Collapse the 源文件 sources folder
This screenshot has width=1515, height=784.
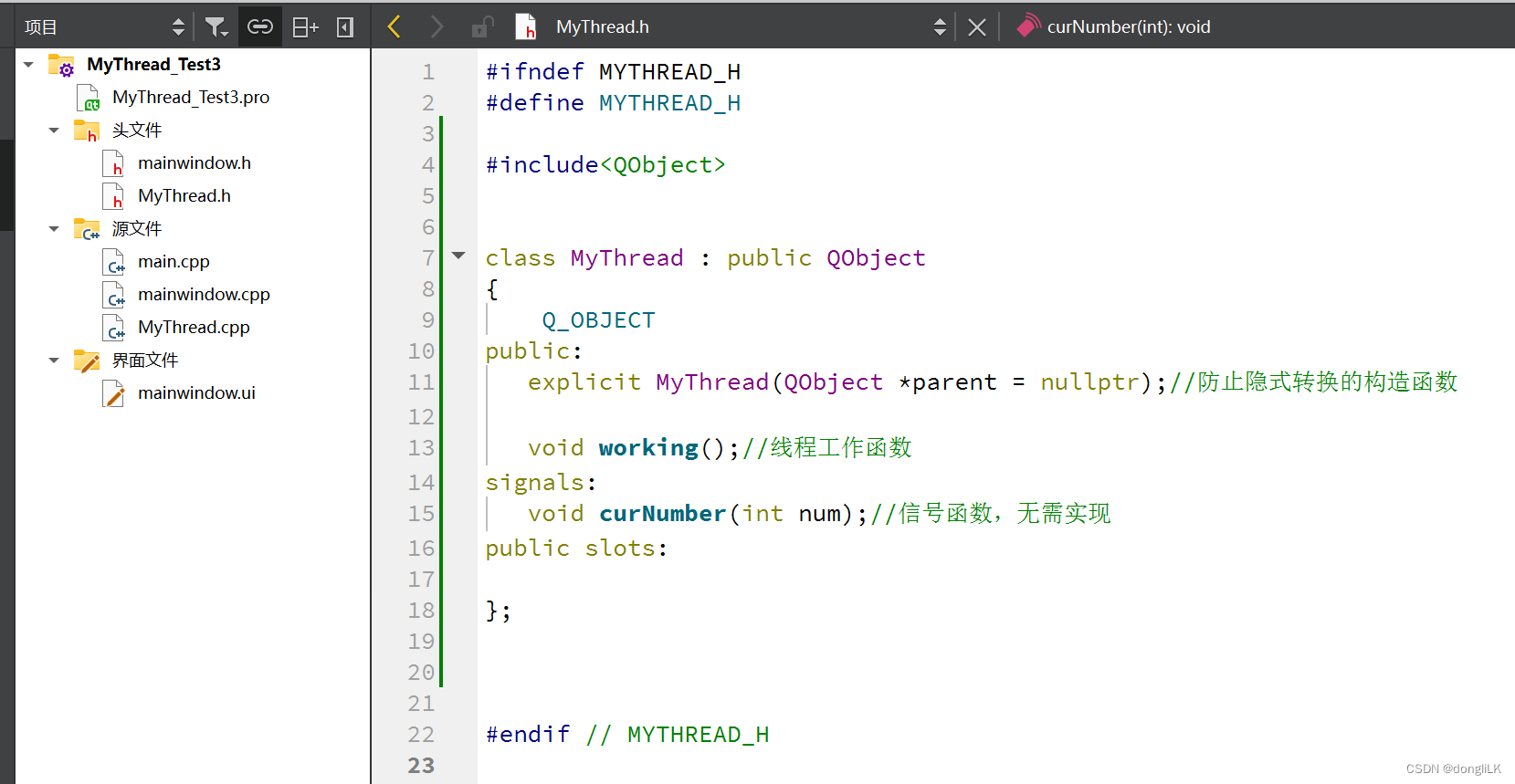[54, 229]
